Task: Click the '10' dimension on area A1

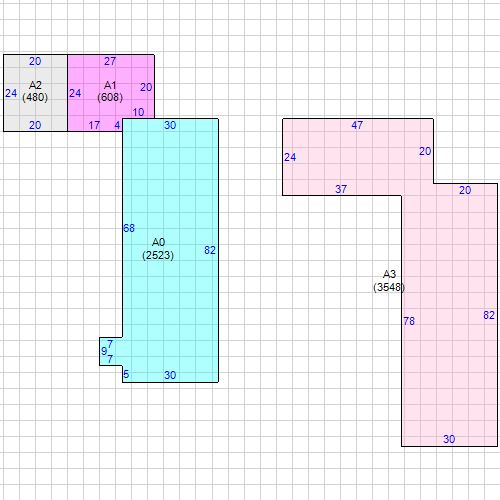Action: pyautogui.click(x=138, y=112)
